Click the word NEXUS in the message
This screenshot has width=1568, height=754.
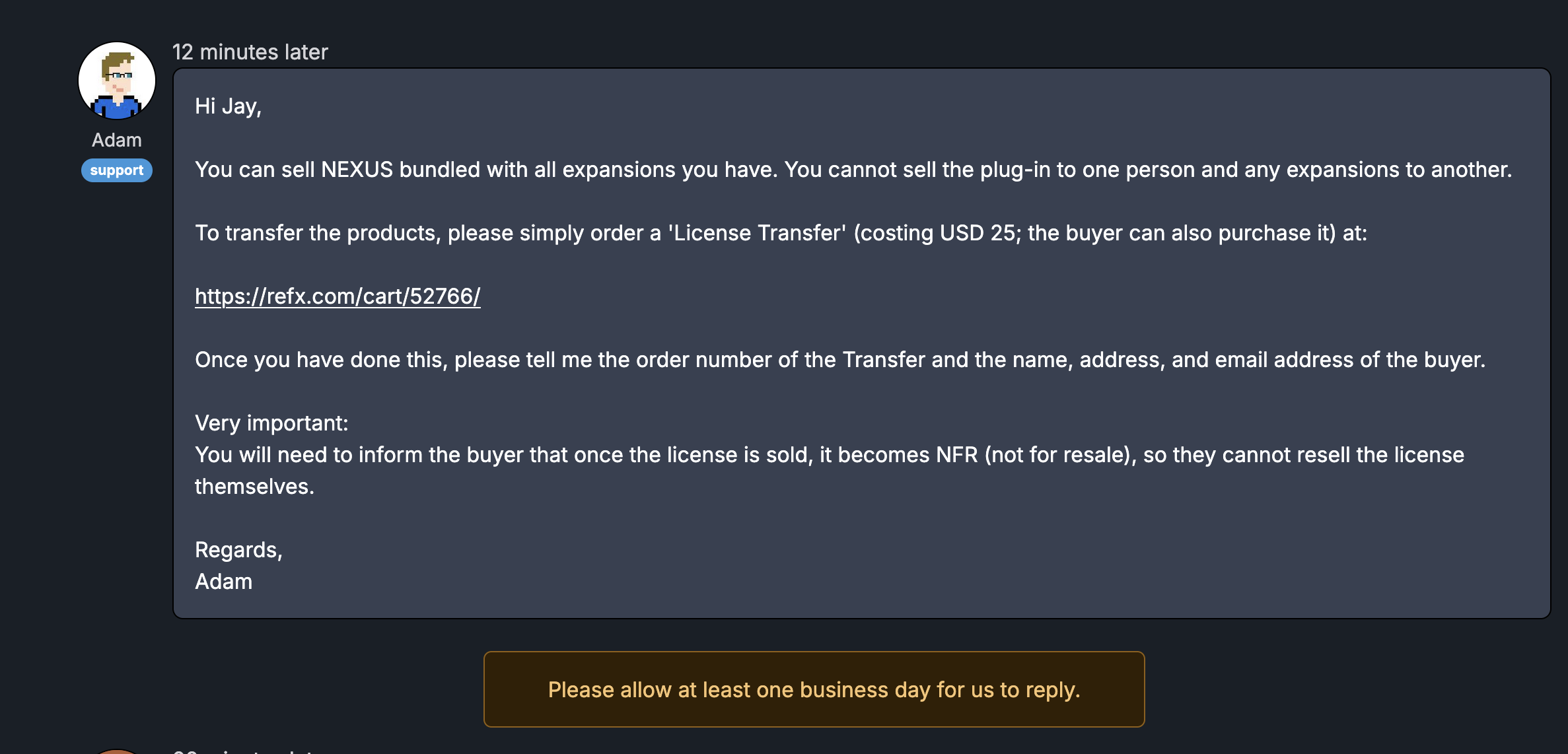[x=357, y=170]
